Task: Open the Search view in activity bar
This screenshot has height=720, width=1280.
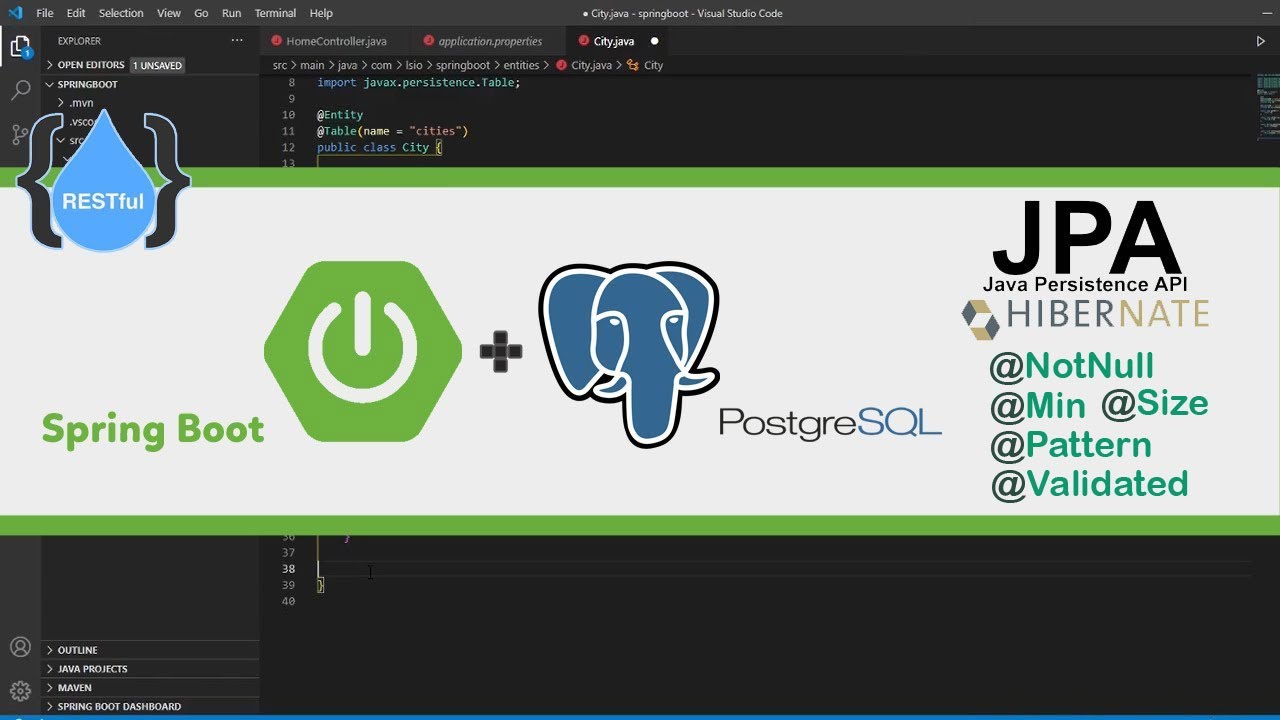Action: point(20,91)
